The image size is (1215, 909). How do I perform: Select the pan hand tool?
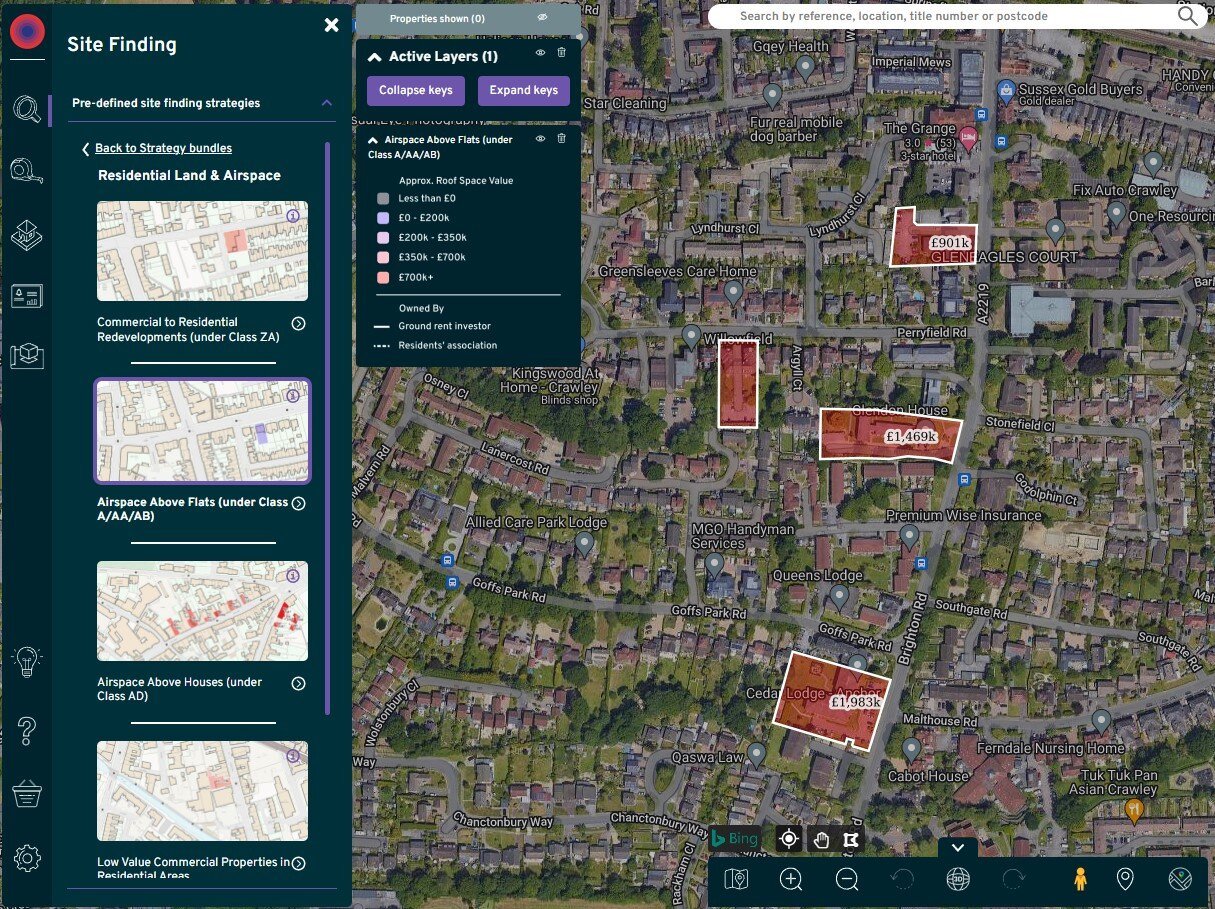[820, 839]
